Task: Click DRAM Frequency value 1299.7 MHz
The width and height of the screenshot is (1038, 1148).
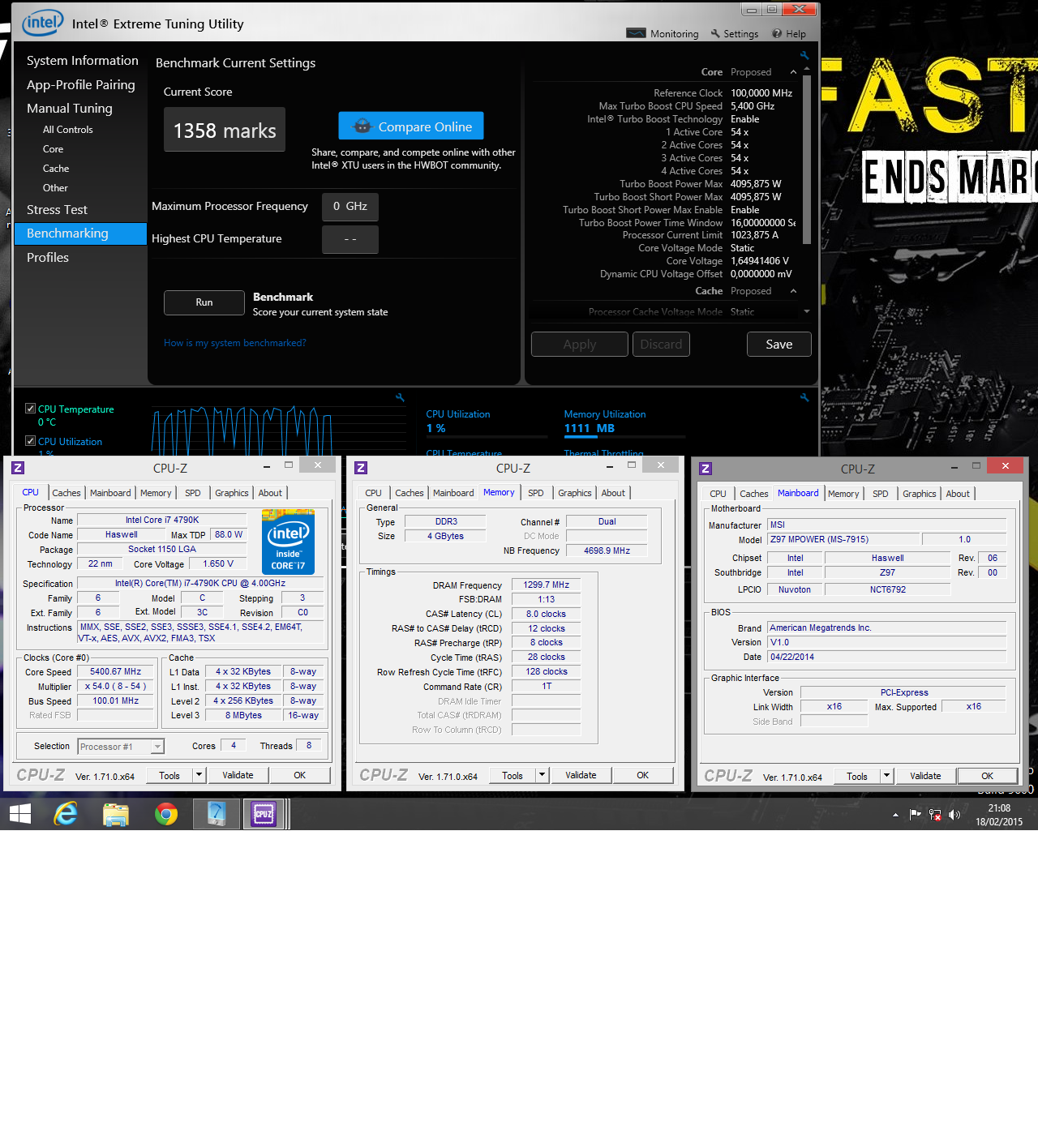Action: coord(547,585)
